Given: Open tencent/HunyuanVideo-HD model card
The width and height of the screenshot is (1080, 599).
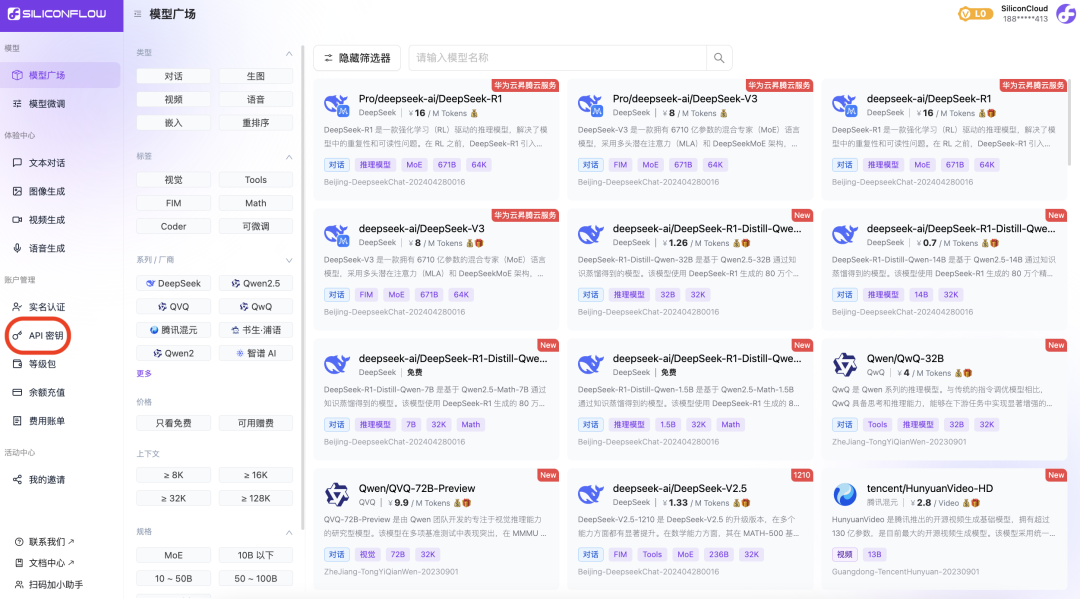Looking at the screenshot, I should (x=944, y=529).
